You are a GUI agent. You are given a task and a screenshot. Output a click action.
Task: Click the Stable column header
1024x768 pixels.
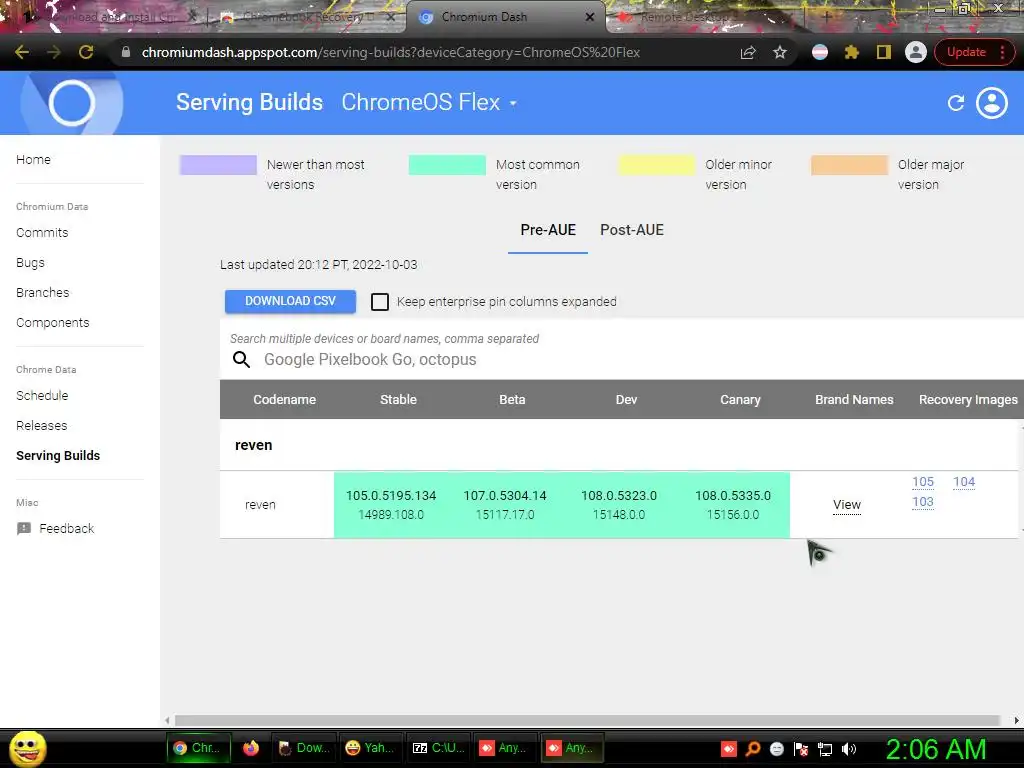point(398,400)
